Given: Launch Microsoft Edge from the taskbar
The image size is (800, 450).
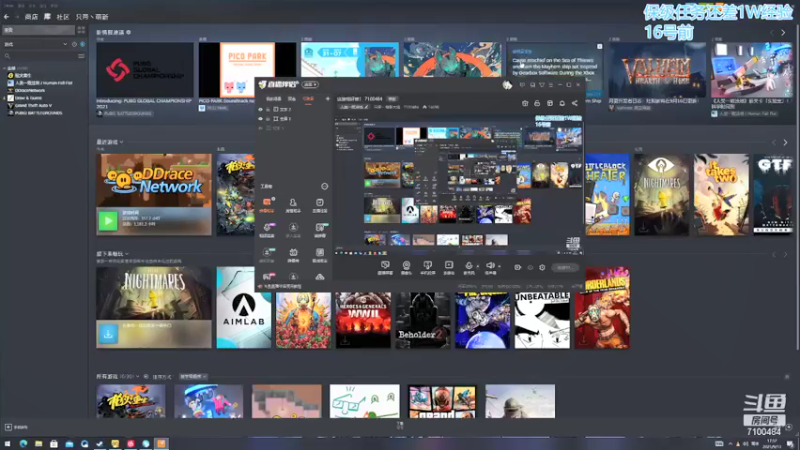Looking at the screenshot, I should (23, 444).
